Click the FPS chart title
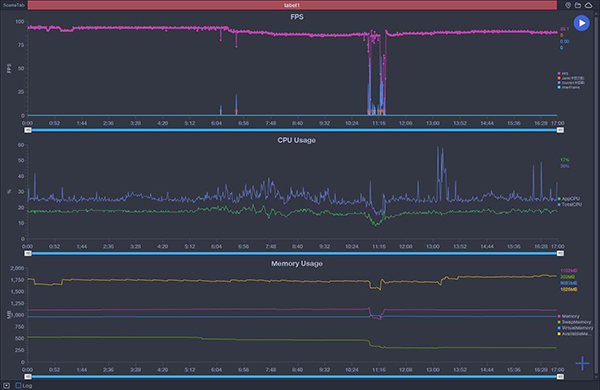The width and height of the screenshot is (600, 390). pos(297,17)
